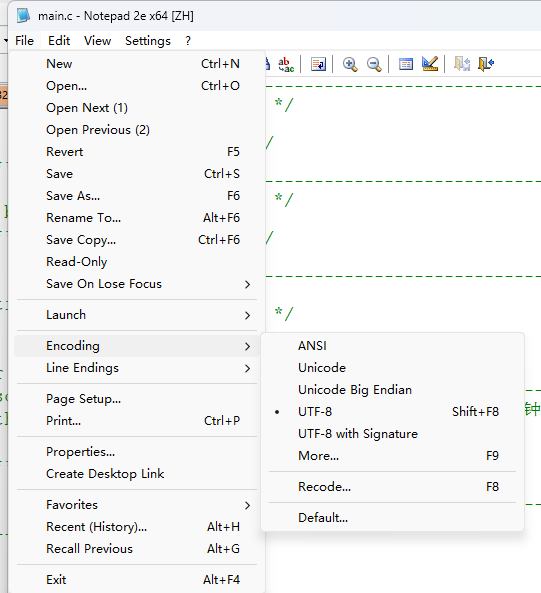Choose Open Next (1)
The image size is (541, 593).
tap(136, 108)
